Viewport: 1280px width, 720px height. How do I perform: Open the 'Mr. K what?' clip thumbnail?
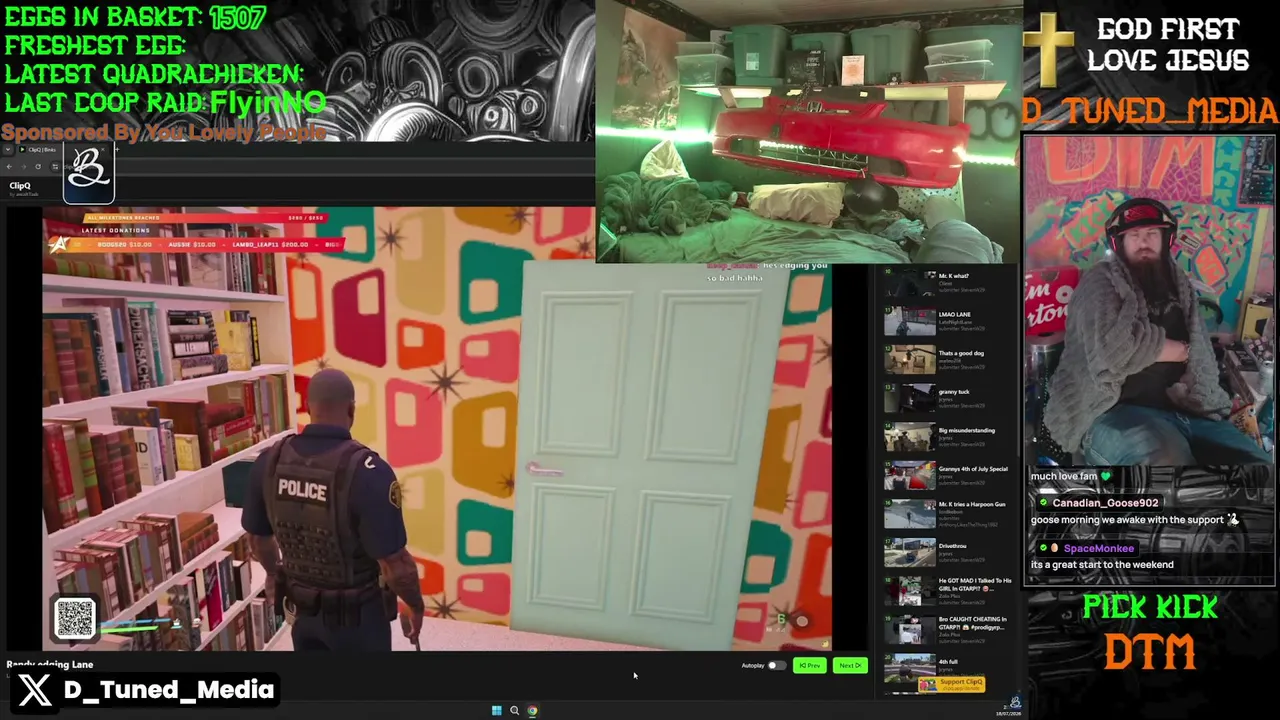click(909, 283)
